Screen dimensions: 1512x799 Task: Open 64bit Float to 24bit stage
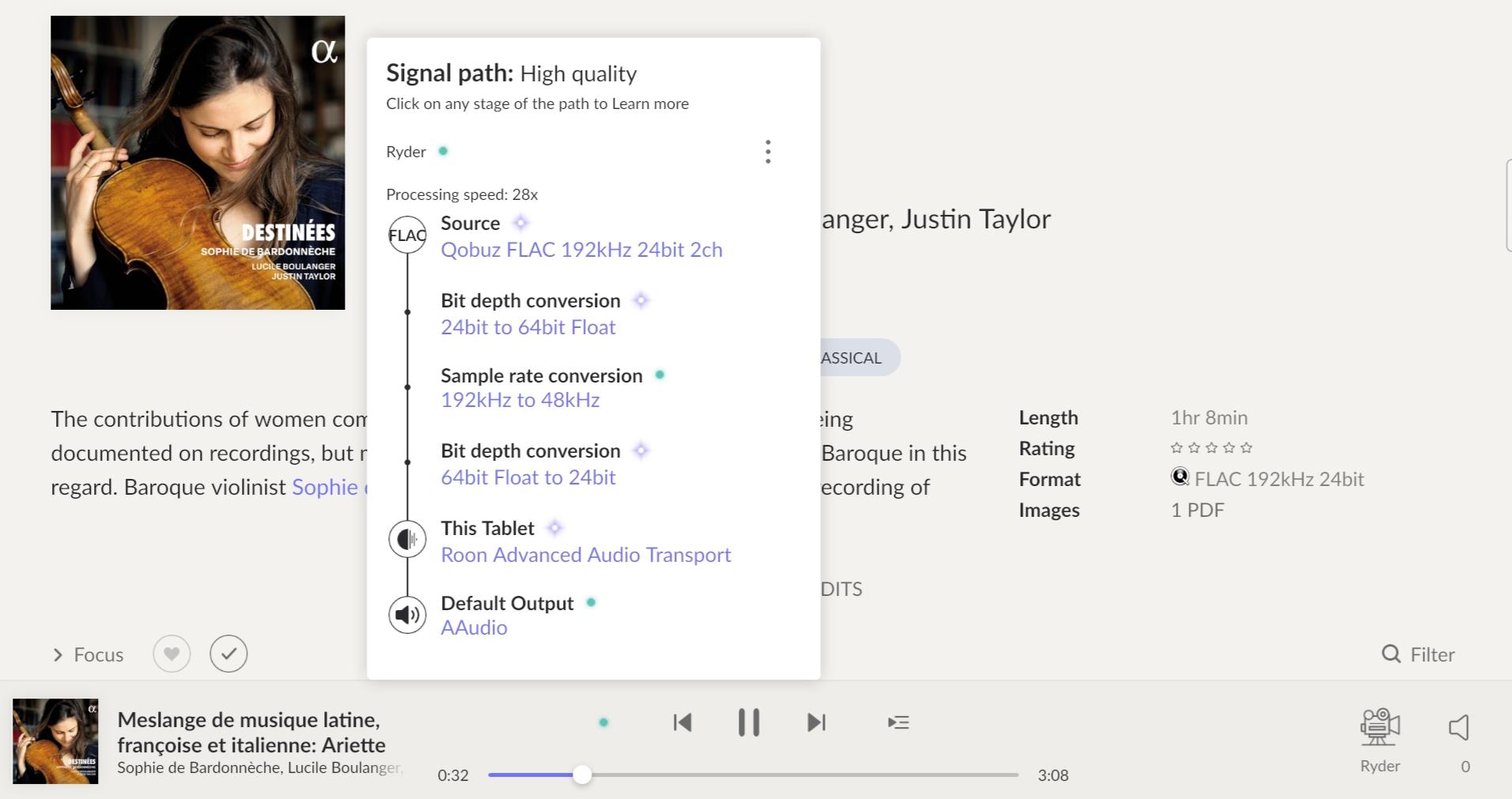(x=527, y=477)
